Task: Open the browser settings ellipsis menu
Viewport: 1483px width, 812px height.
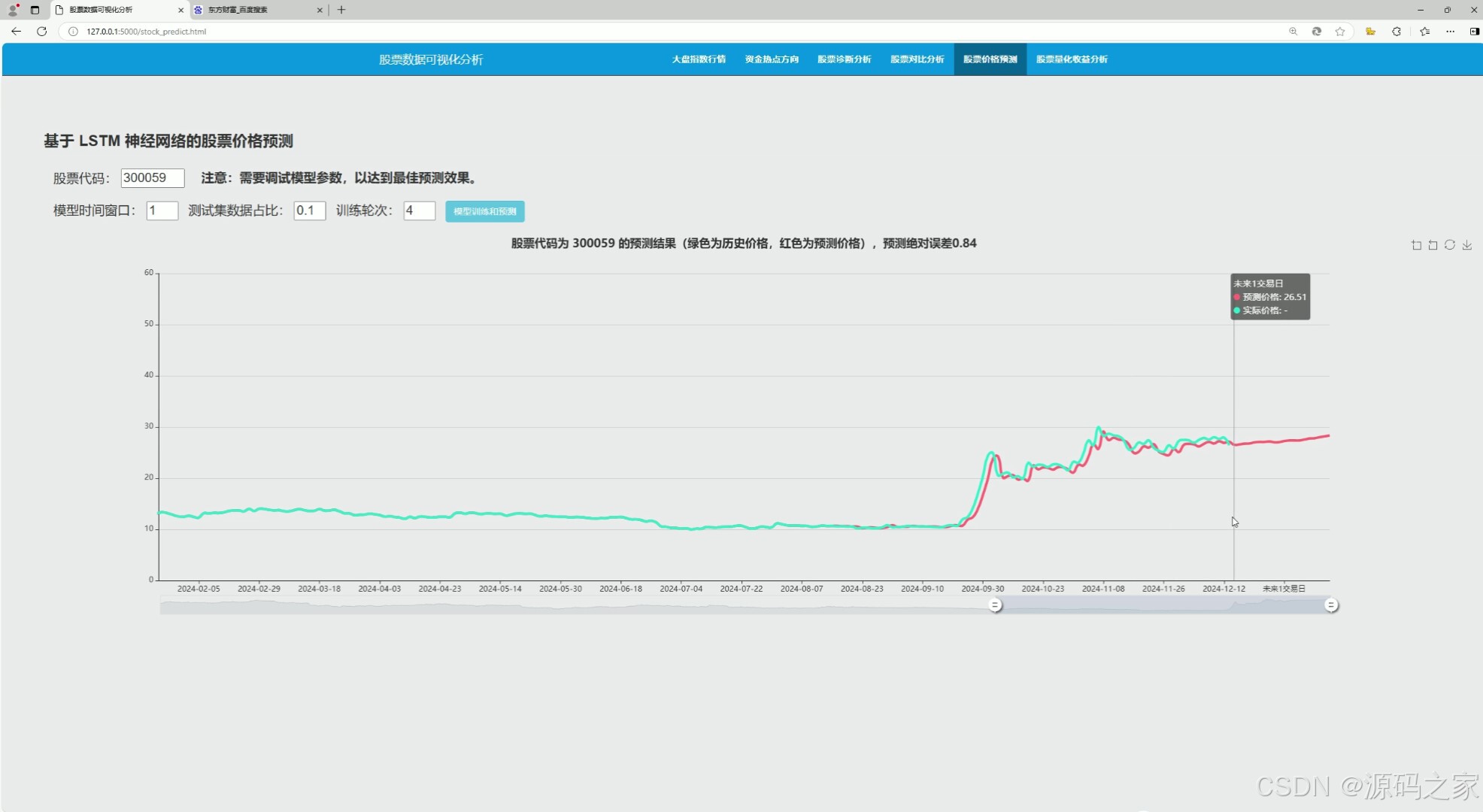Action: 1450,32
